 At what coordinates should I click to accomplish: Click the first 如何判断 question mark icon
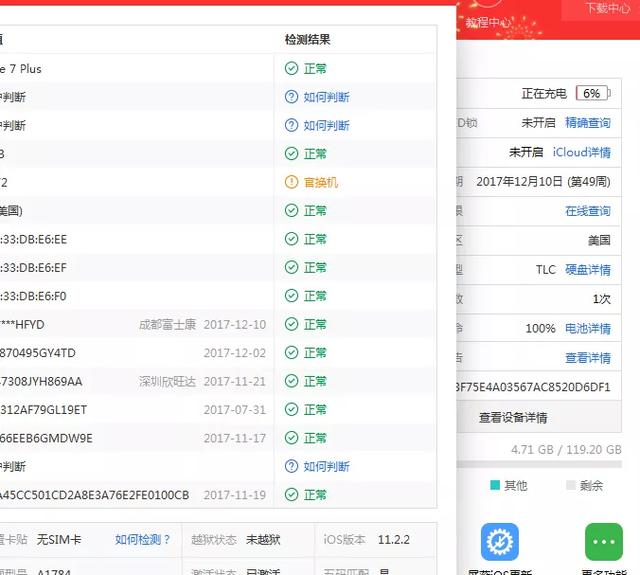point(291,98)
